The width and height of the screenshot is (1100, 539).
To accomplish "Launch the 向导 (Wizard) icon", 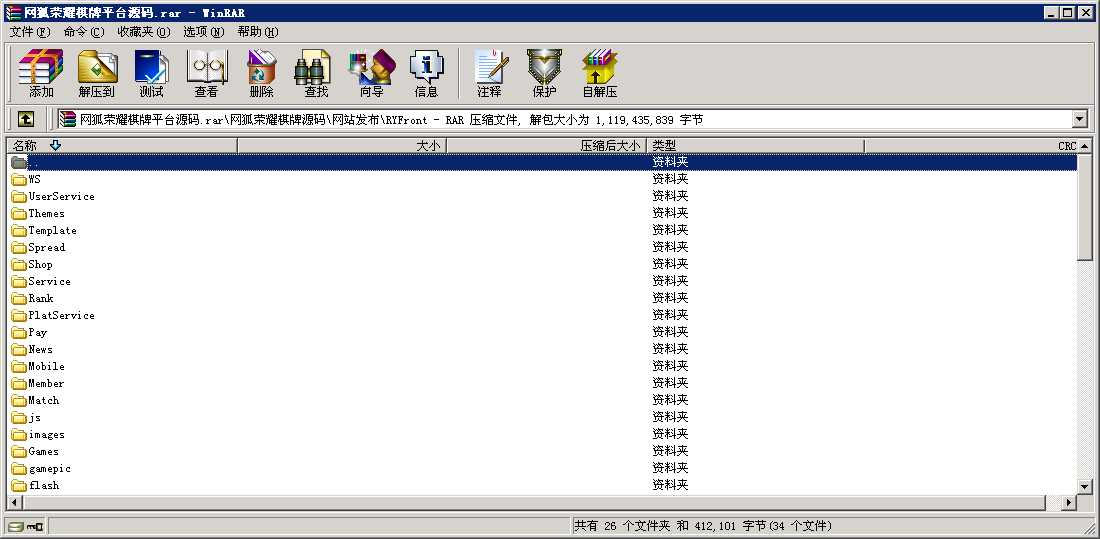I will point(372,74).
